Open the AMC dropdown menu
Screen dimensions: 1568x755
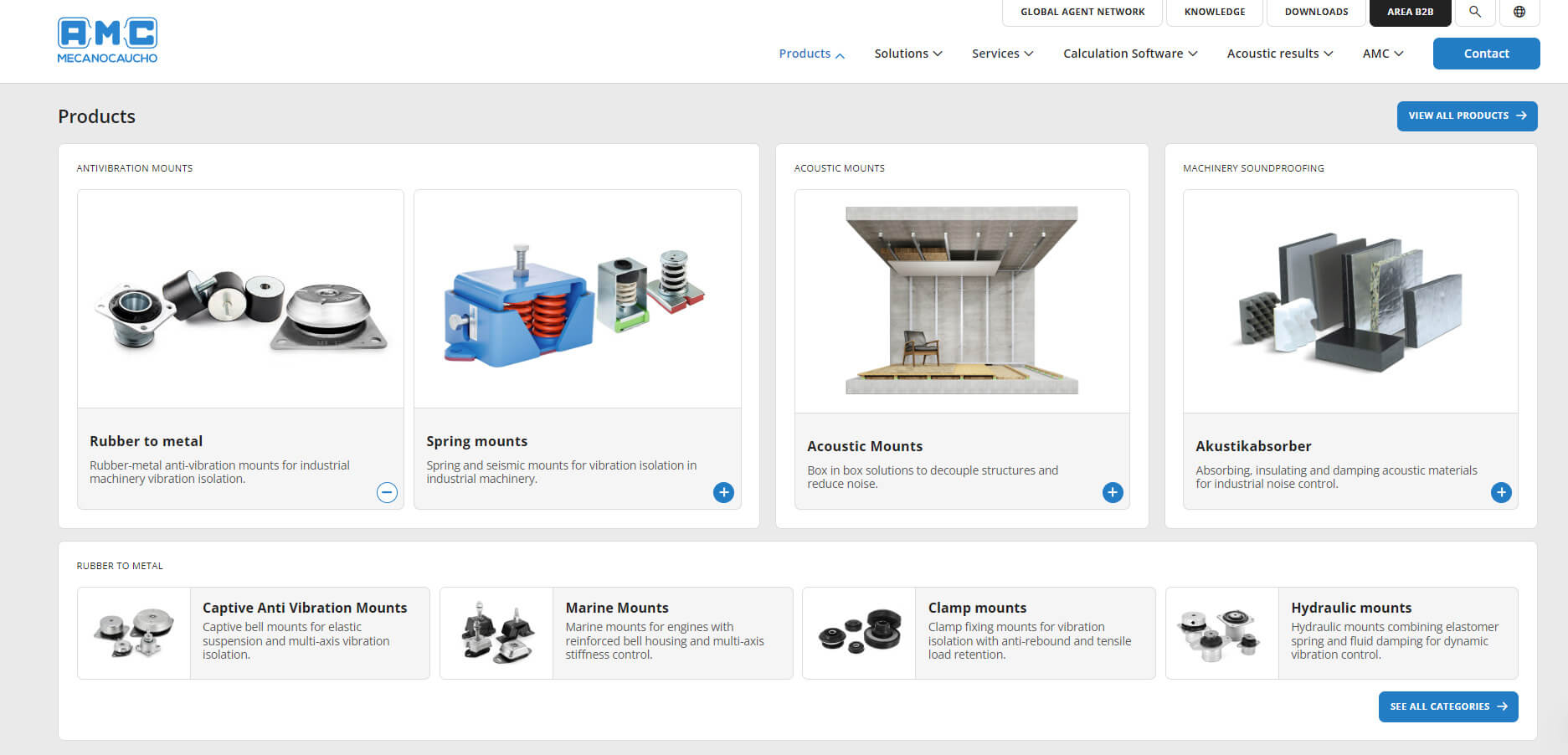[x=1383, y=54]
